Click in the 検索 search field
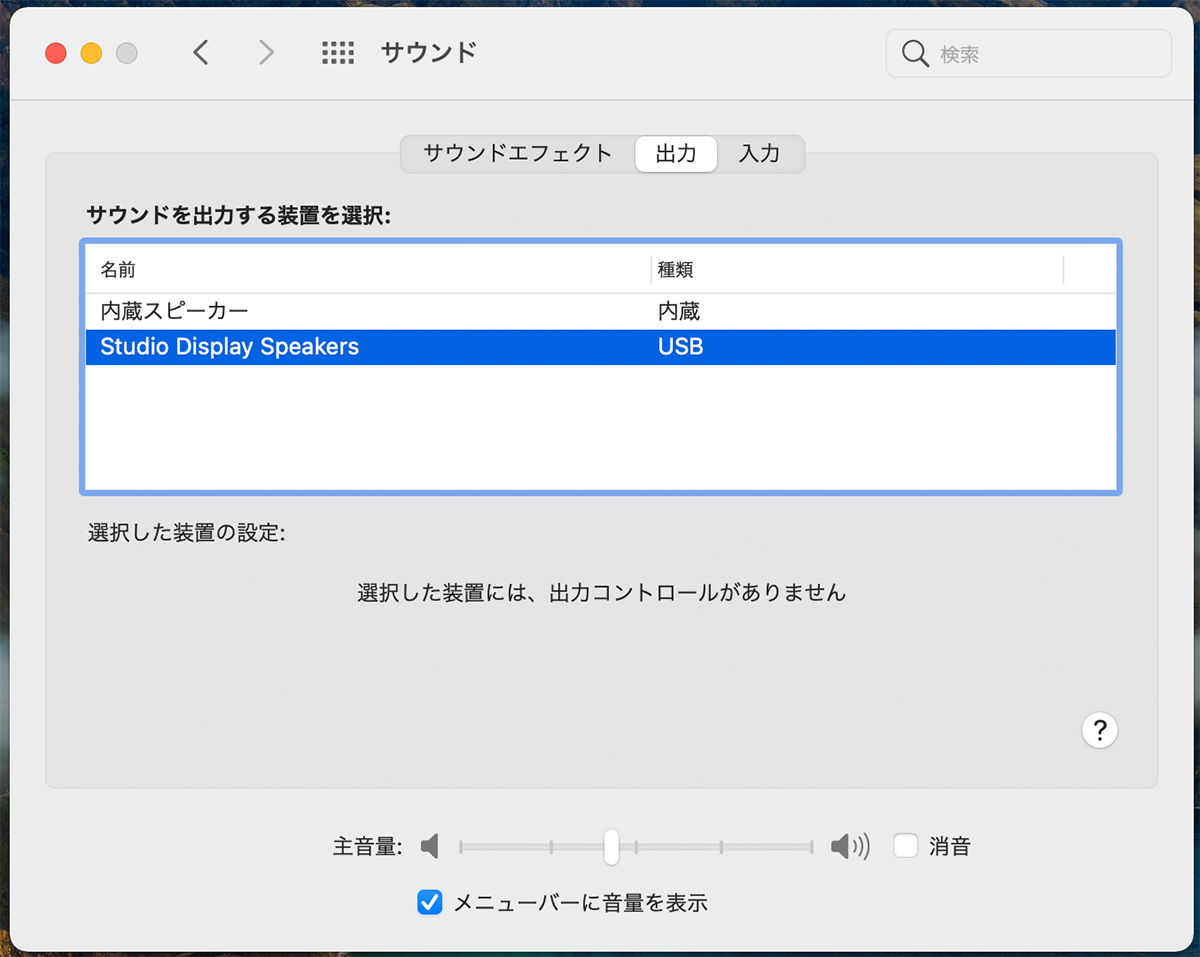This screenshot has height=957, width=1200. coord(1045,54)
